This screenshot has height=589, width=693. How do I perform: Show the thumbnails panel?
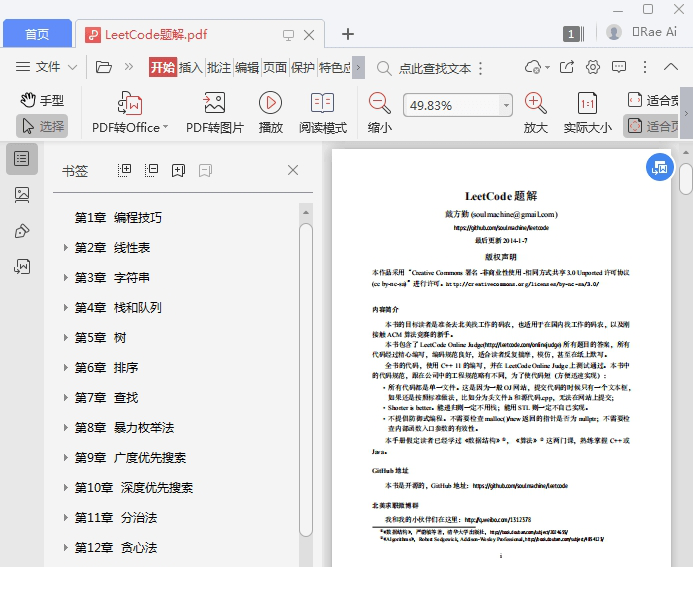point(22,195)
